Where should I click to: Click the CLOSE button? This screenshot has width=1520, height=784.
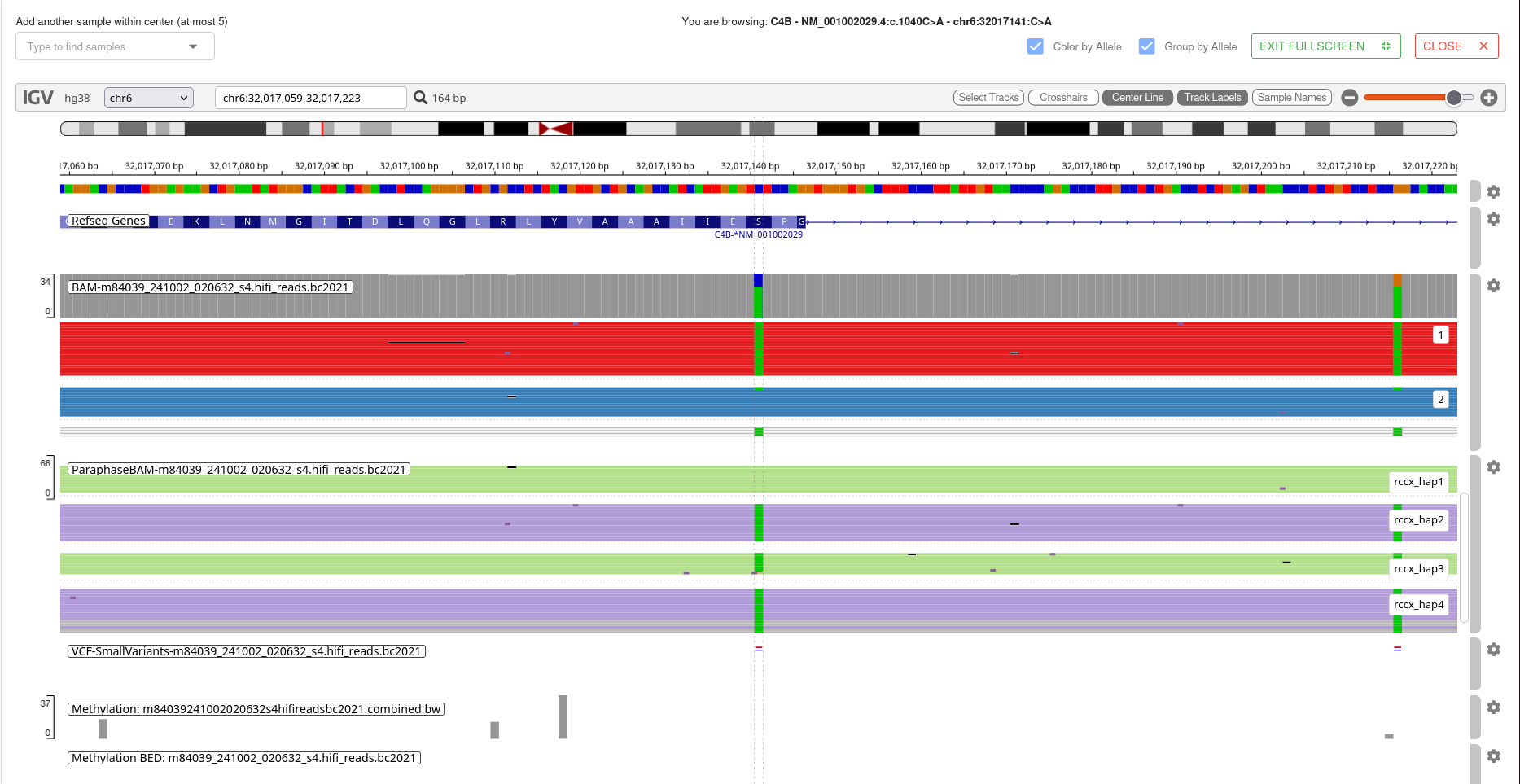(1456, 46)
